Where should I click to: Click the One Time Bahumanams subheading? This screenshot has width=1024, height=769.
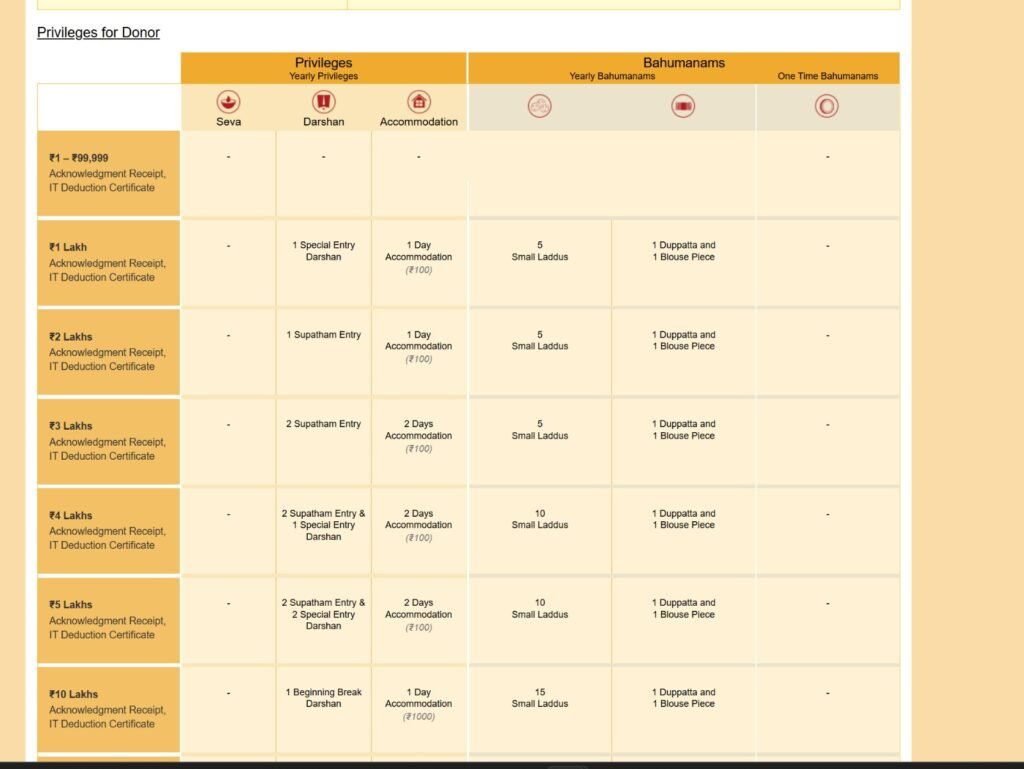coord(827,76)
